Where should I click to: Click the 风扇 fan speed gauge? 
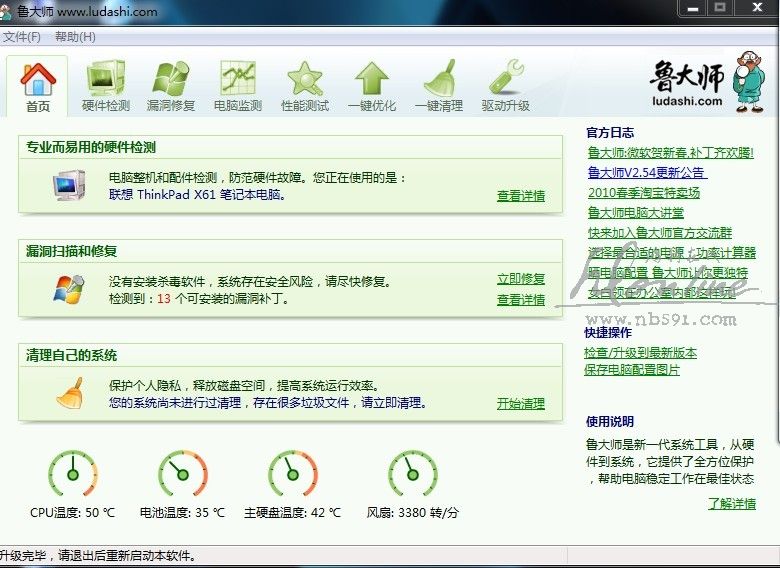tap(412, 474)
